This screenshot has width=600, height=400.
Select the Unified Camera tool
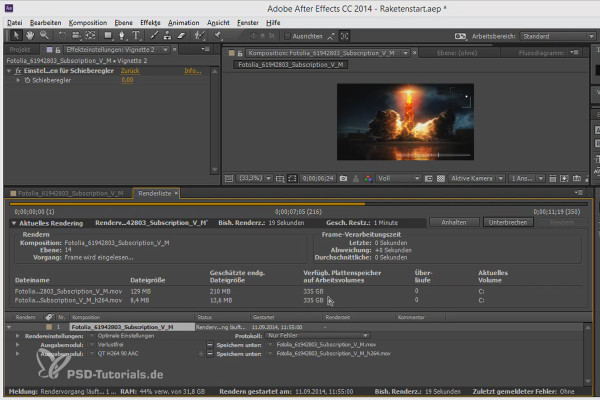click(x=76, y=36)
